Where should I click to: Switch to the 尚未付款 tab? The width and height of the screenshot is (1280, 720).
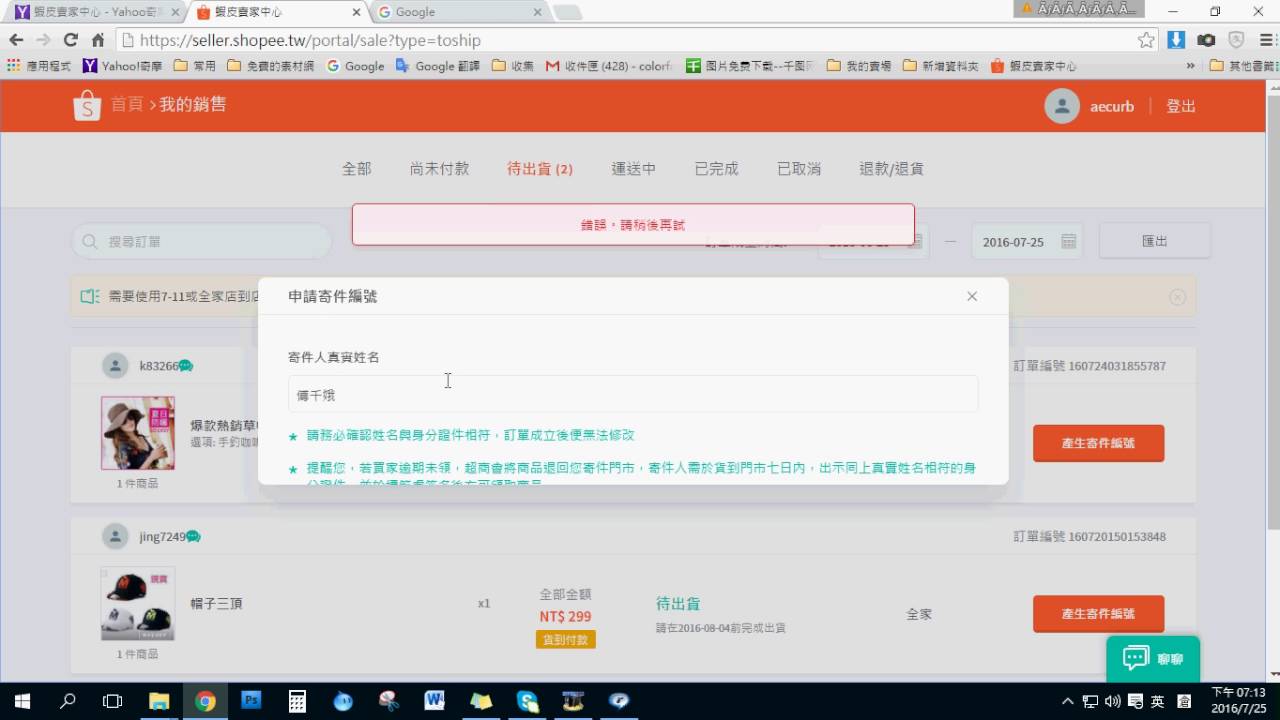point(439,169)
